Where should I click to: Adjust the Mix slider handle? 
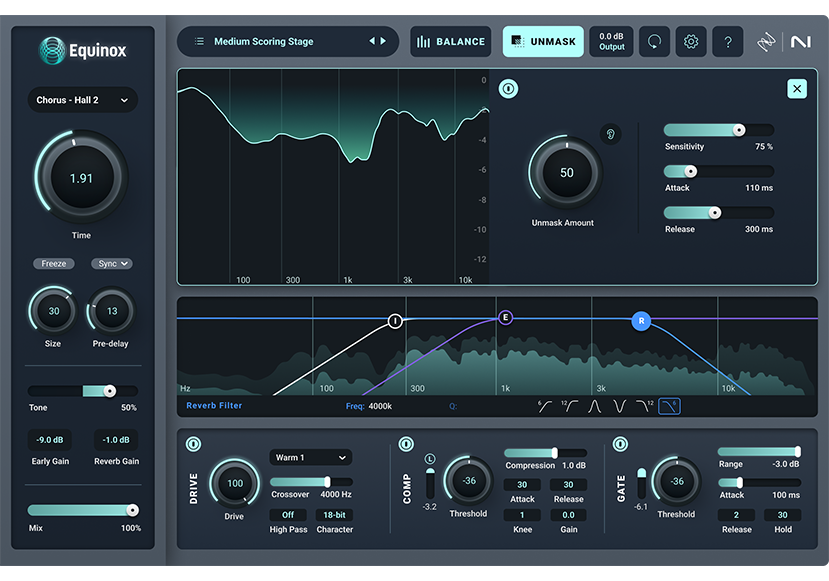[x=133, y=510]
